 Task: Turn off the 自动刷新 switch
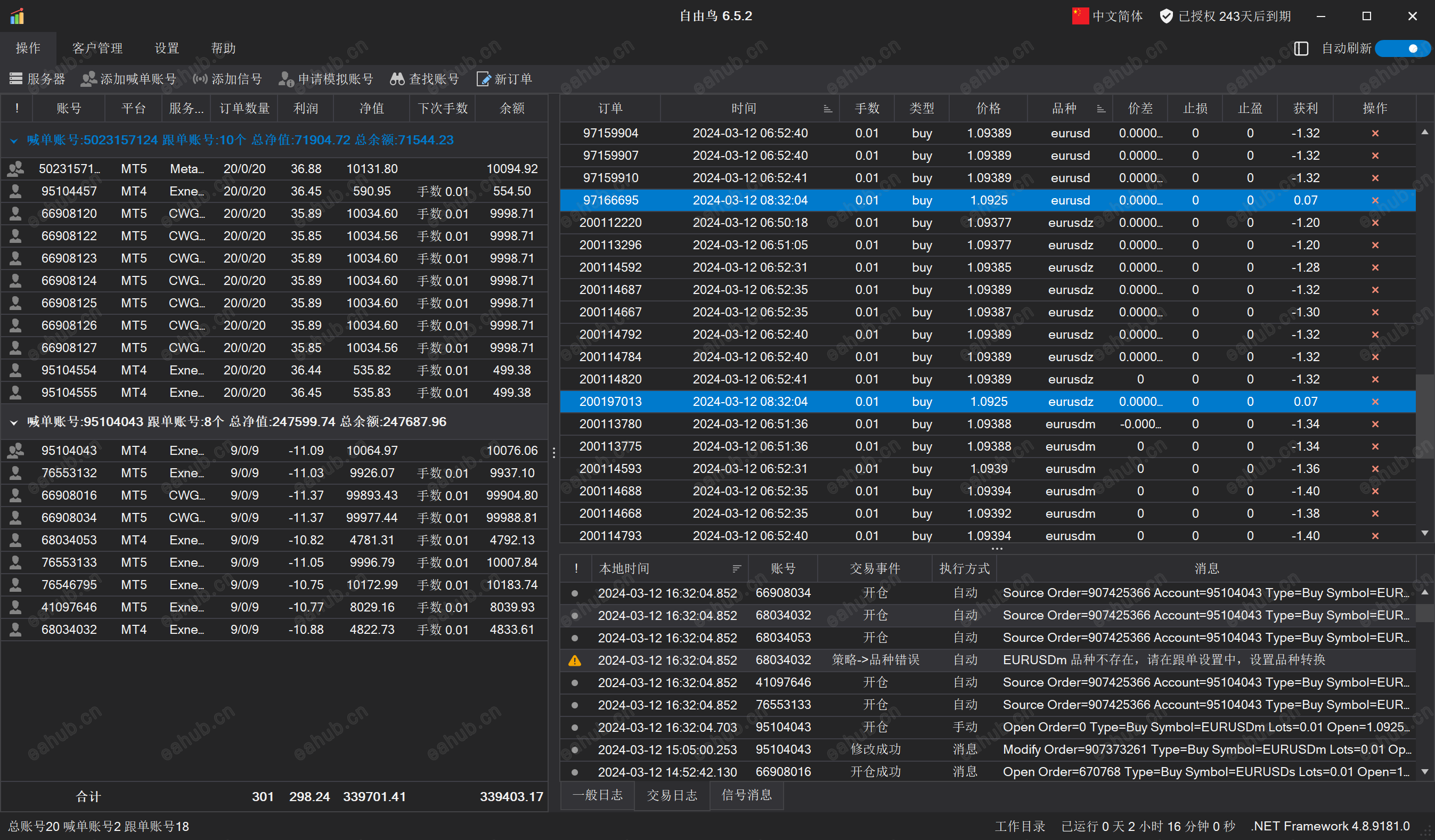point(1402,48)
